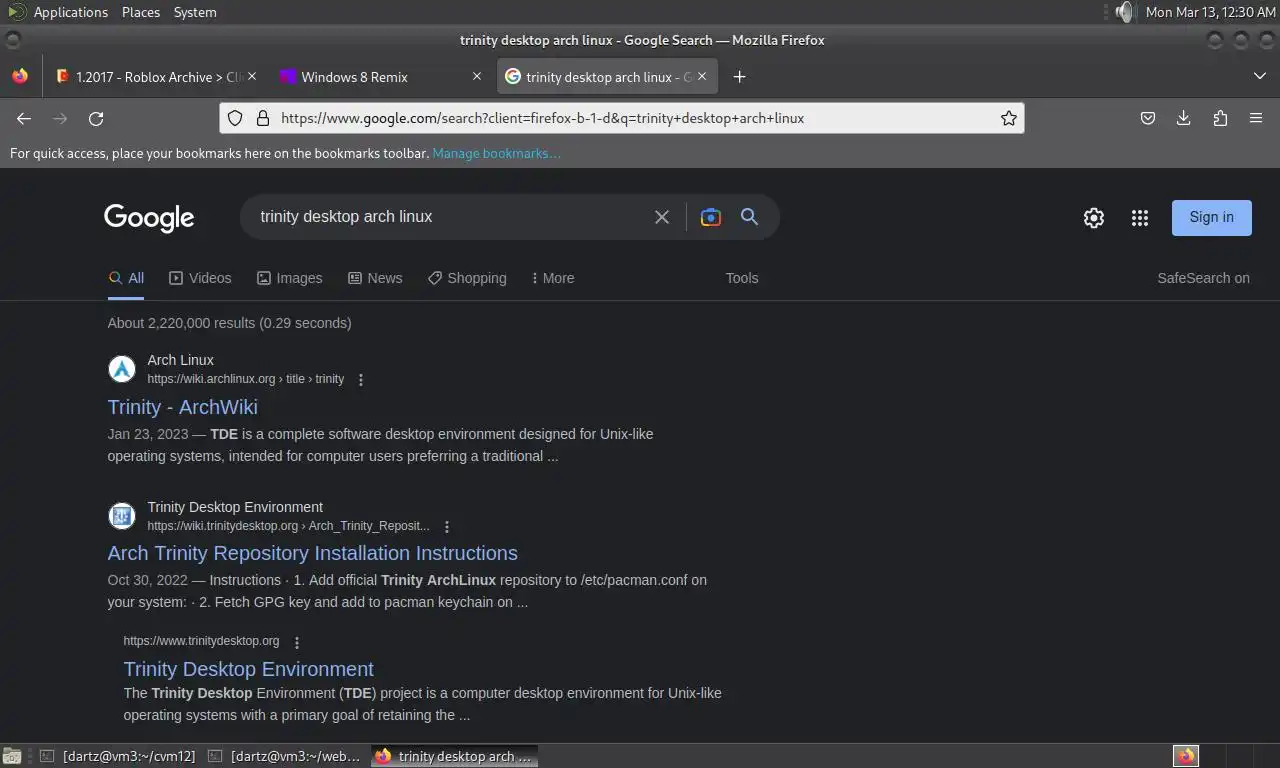Screen dimensions: 1280x768
Task: Open the Places menu
Action: pyautogui.click(x=141, y=12)
